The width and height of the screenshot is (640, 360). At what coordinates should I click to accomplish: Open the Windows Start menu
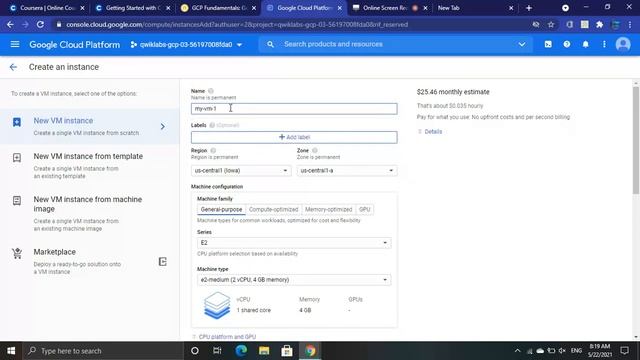point(11,351)
